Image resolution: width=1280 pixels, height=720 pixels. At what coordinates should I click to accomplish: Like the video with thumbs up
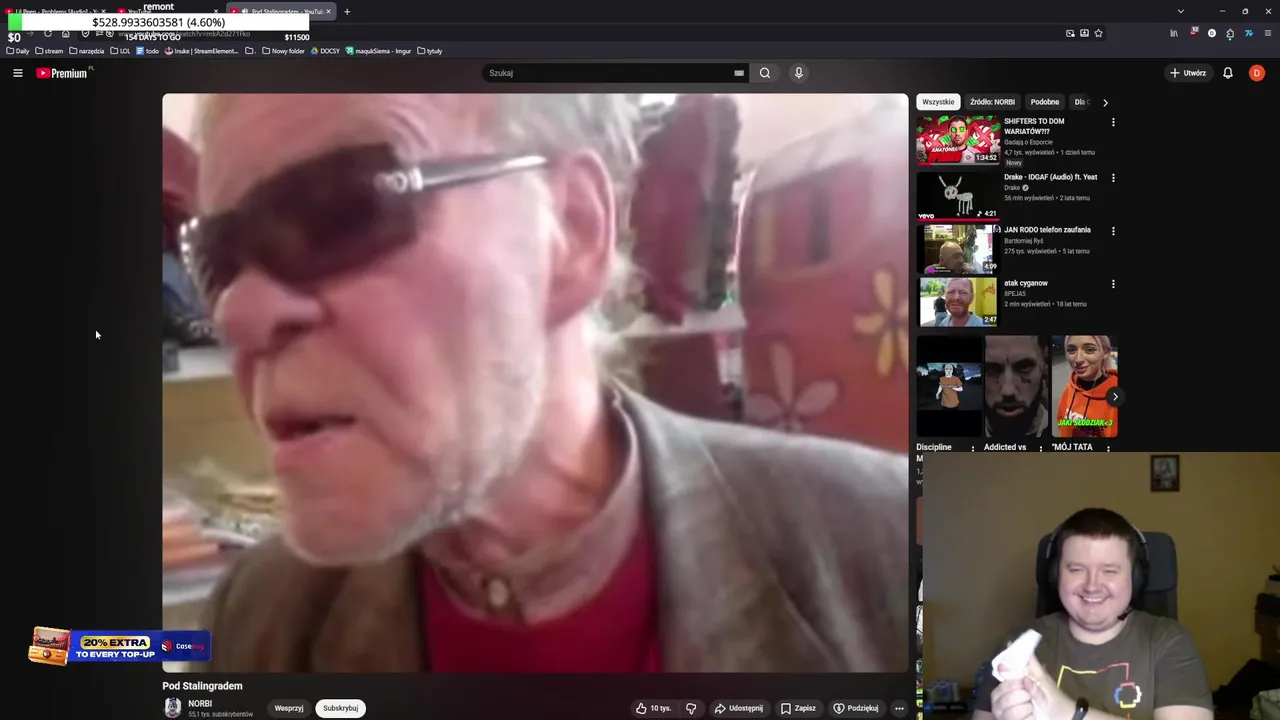(653, 708)
